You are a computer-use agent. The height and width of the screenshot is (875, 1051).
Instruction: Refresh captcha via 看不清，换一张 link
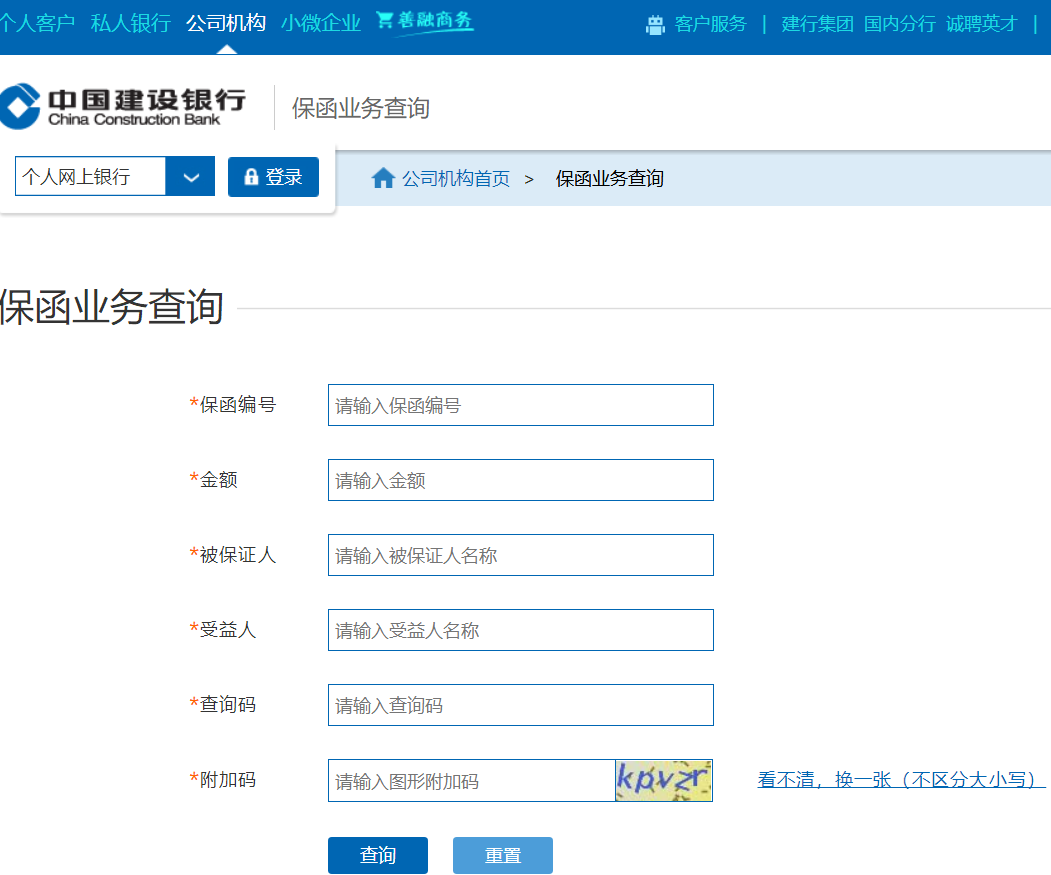tap(901, 780)
